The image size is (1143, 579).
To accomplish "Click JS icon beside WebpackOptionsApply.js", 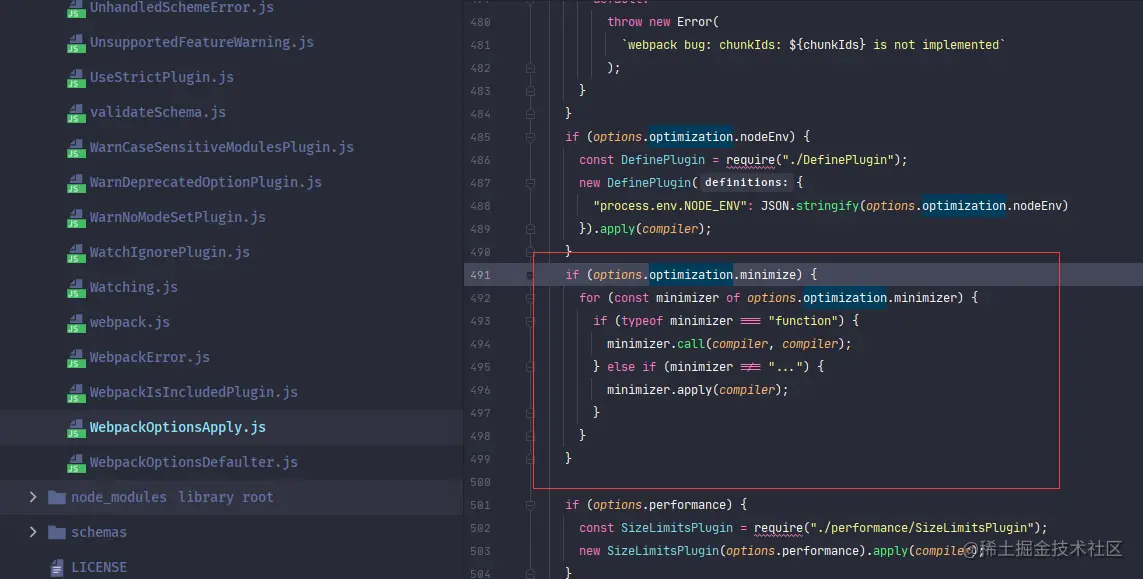I will click(76, 428).
